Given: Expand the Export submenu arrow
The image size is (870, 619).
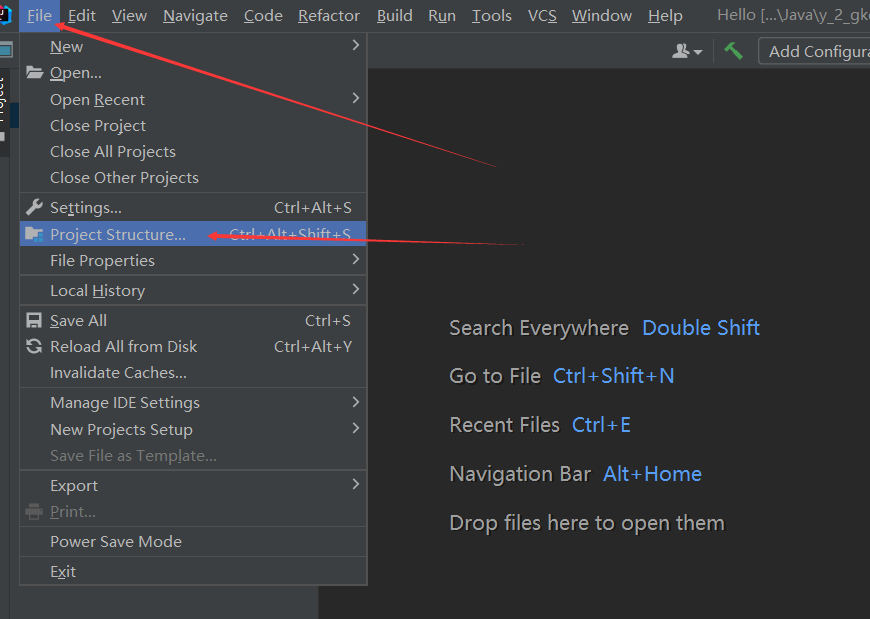Looking at the screenshot, I should [355, 485].
